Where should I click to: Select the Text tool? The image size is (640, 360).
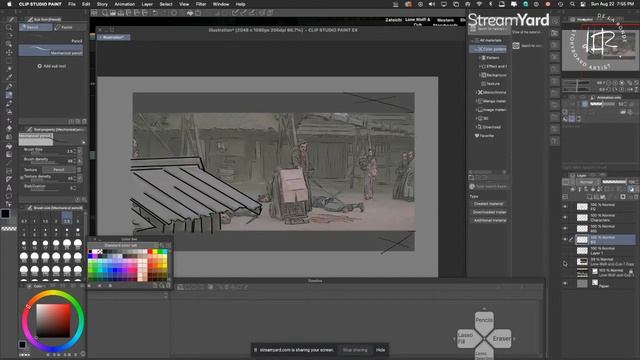(x=9, y=188)
